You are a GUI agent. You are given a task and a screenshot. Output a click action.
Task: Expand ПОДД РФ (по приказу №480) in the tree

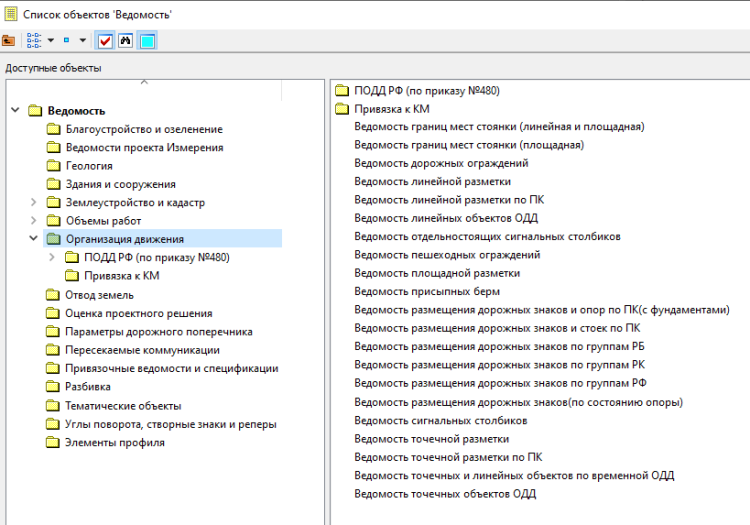pyautogui.click(x=52, y=258)
